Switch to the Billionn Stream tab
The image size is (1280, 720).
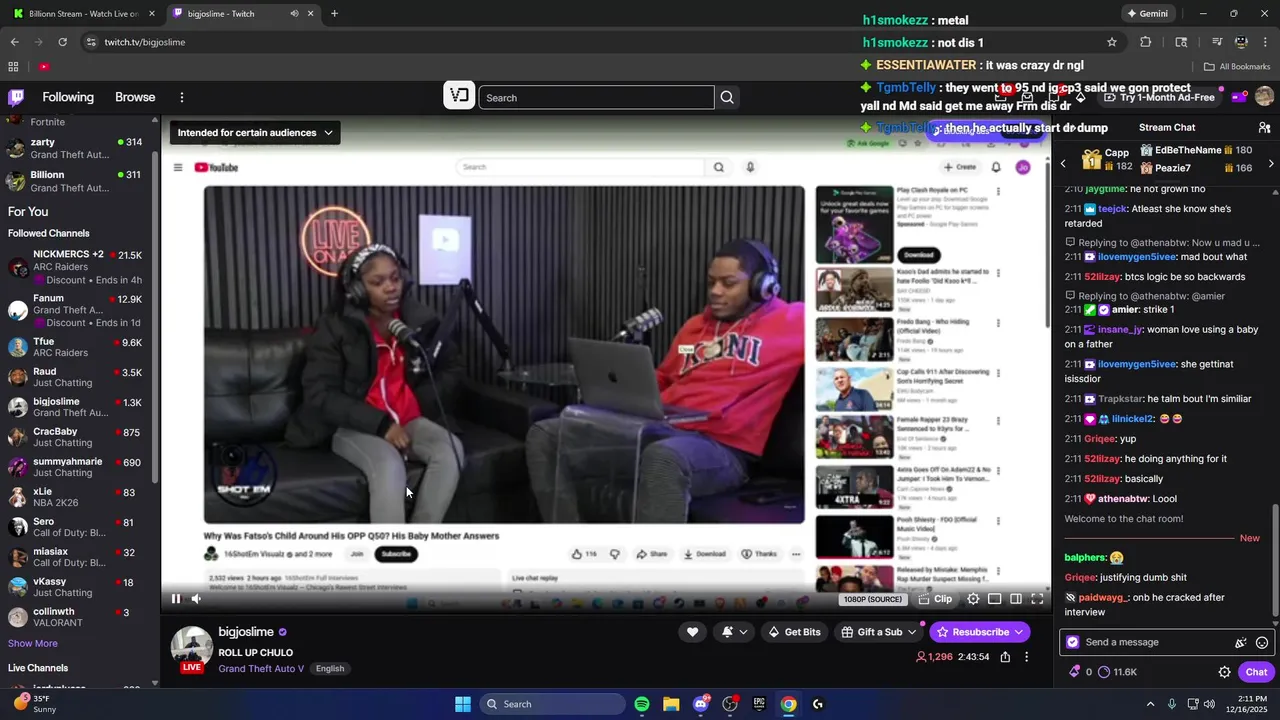point(82,14)
